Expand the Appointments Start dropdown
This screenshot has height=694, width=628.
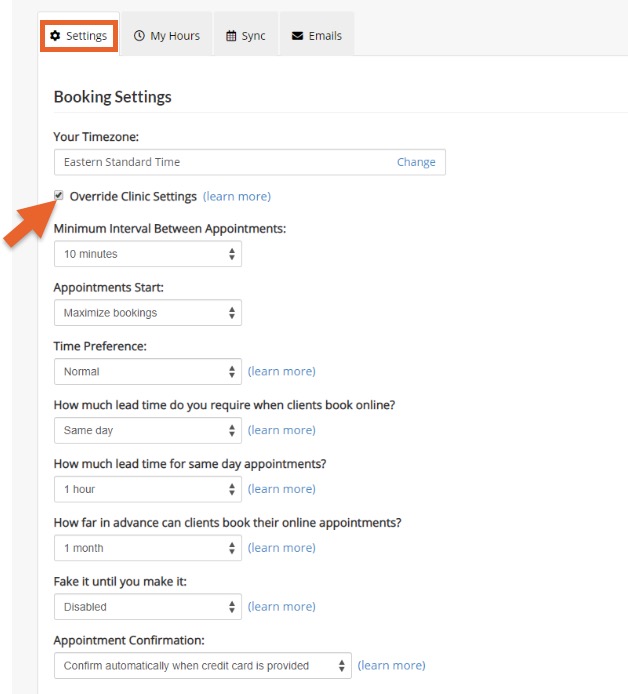tap(148, 312)
